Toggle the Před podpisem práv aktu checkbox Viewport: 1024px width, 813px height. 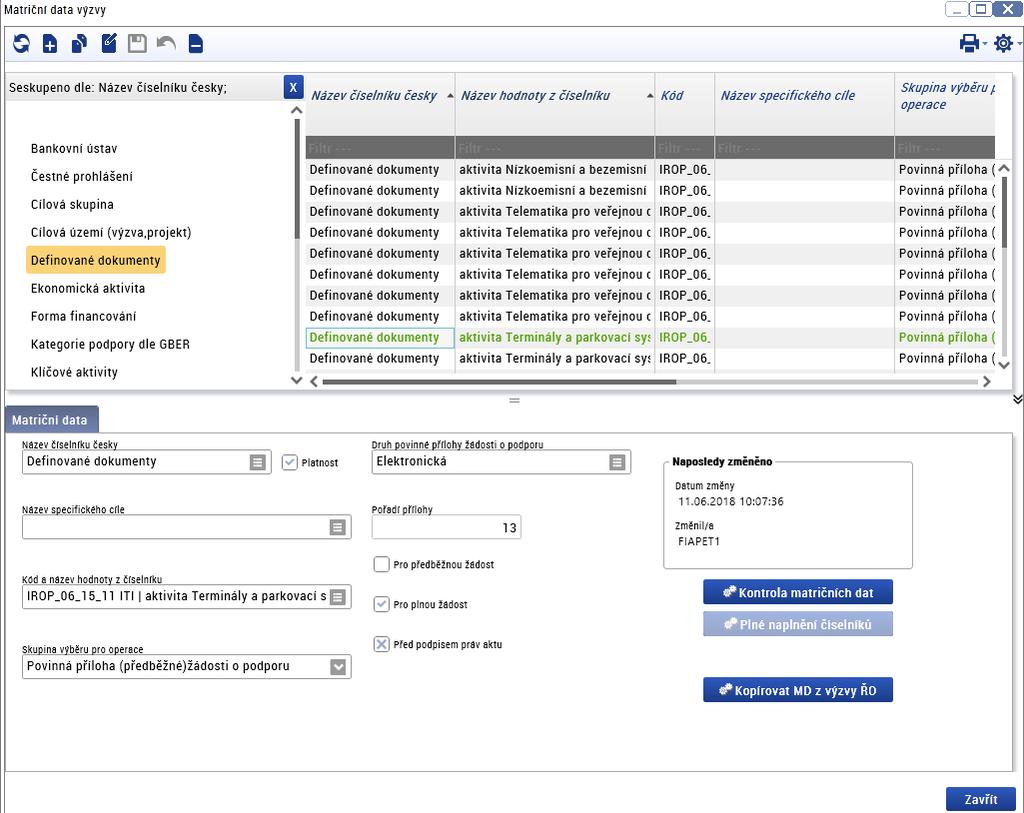point(381,645)
